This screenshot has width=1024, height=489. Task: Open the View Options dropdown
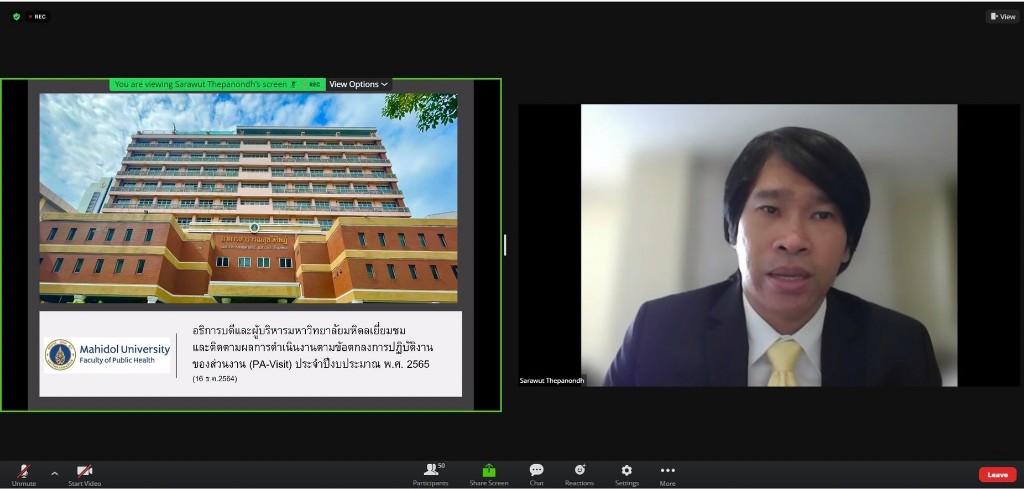point(358,85)
